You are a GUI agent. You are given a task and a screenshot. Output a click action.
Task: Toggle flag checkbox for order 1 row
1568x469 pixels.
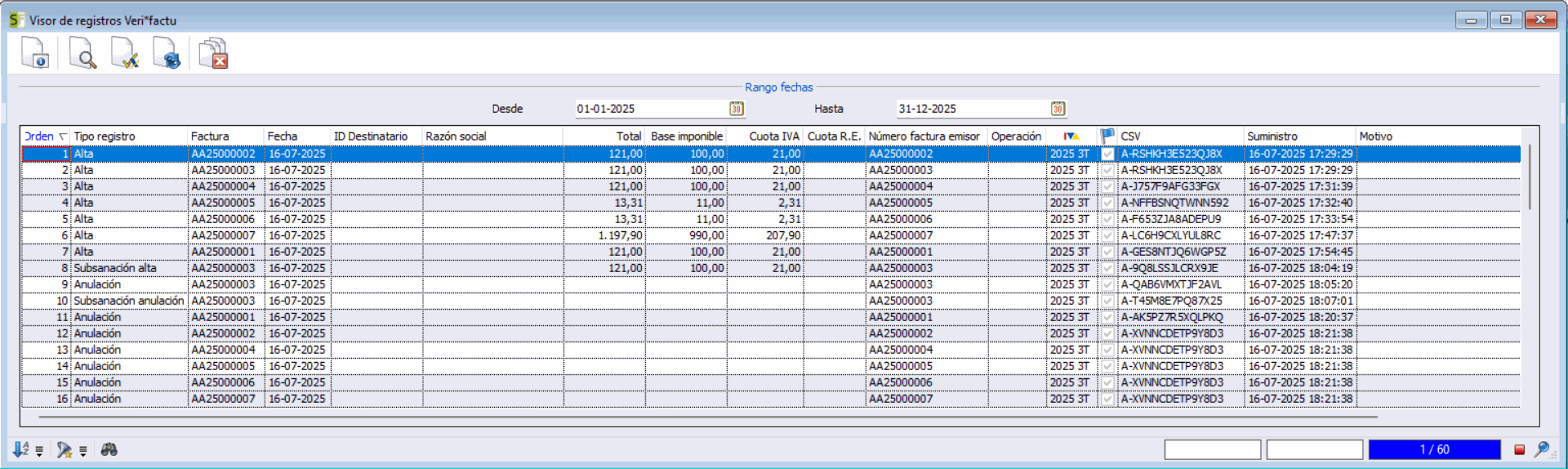click(x=1107, y=154)
